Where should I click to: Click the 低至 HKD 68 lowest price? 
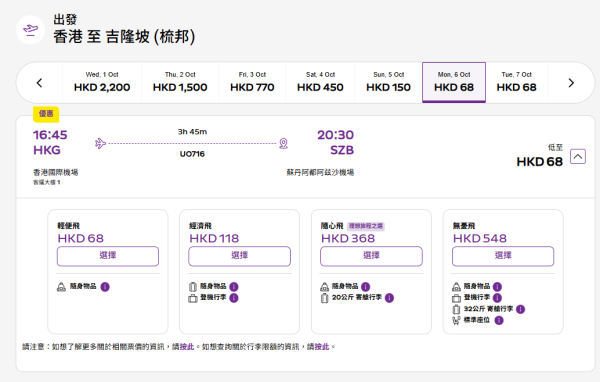540,156
